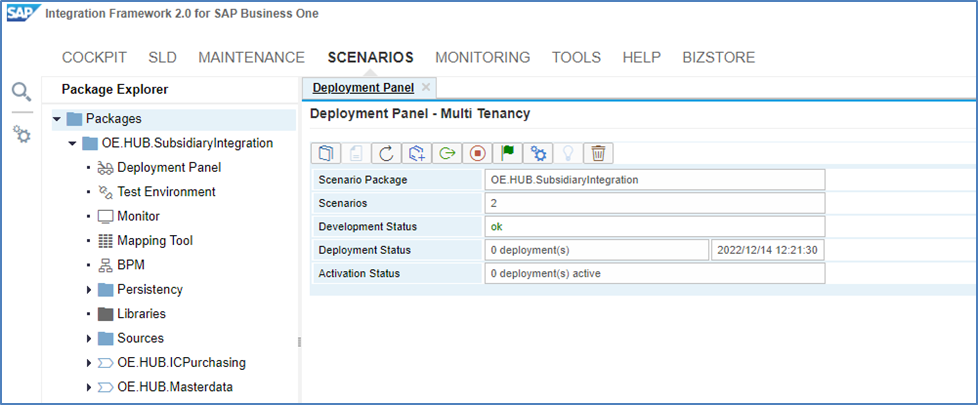978x405 pixels.
Task: Click the green flag toolbar icon
Action: click(508, 153)
